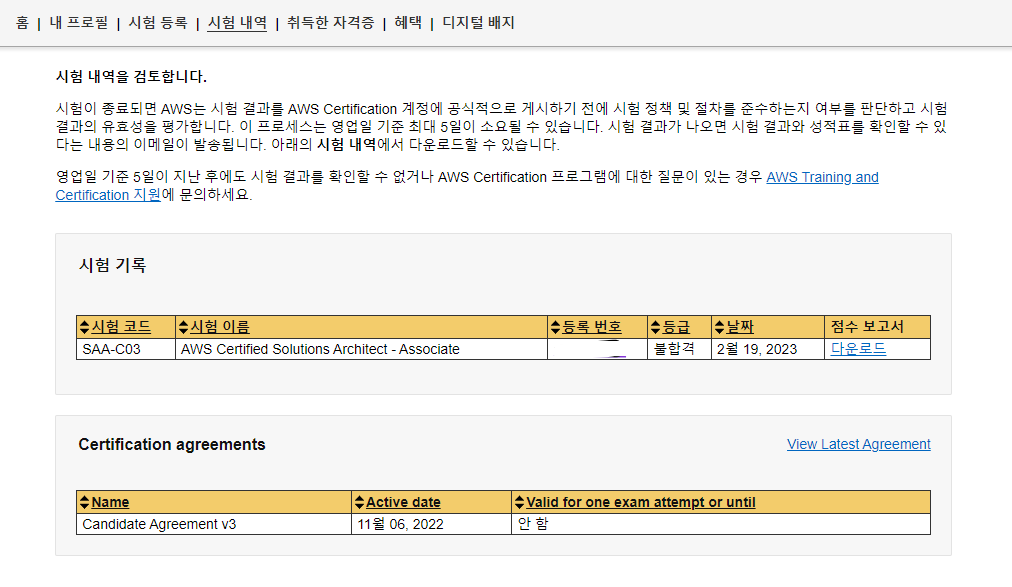Open the 취득한 자격증 menu item
This screenshot has height=587, width=1012.
pos(330,23)
